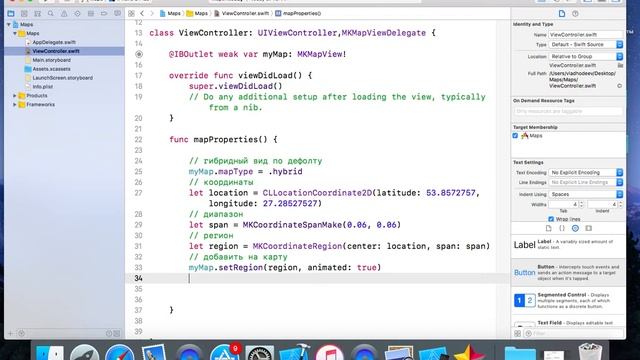Open the Find navigator magnifier icon
This screenshot has width=640, height=360.
point(51,13)
